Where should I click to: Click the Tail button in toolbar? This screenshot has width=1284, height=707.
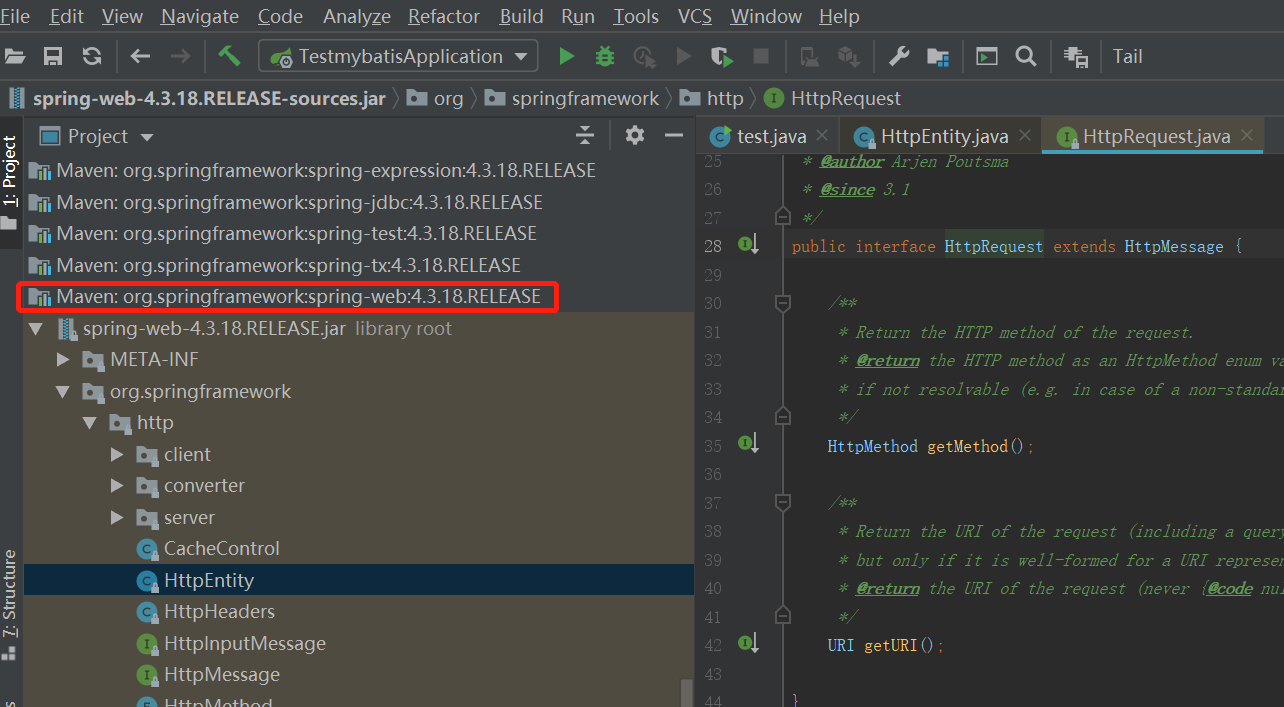pyautogui.click(x=1128, y=56)
